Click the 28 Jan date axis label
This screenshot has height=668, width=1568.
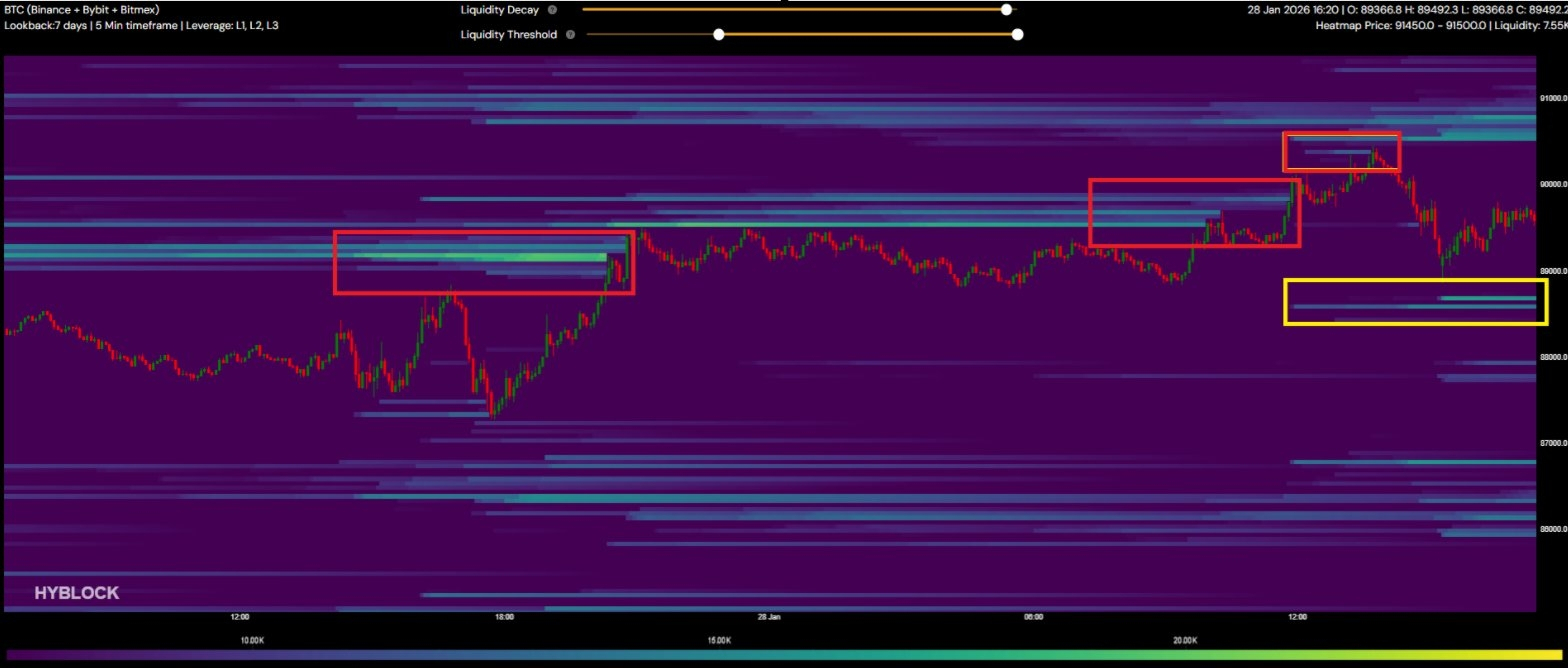[x=769, y=617]
